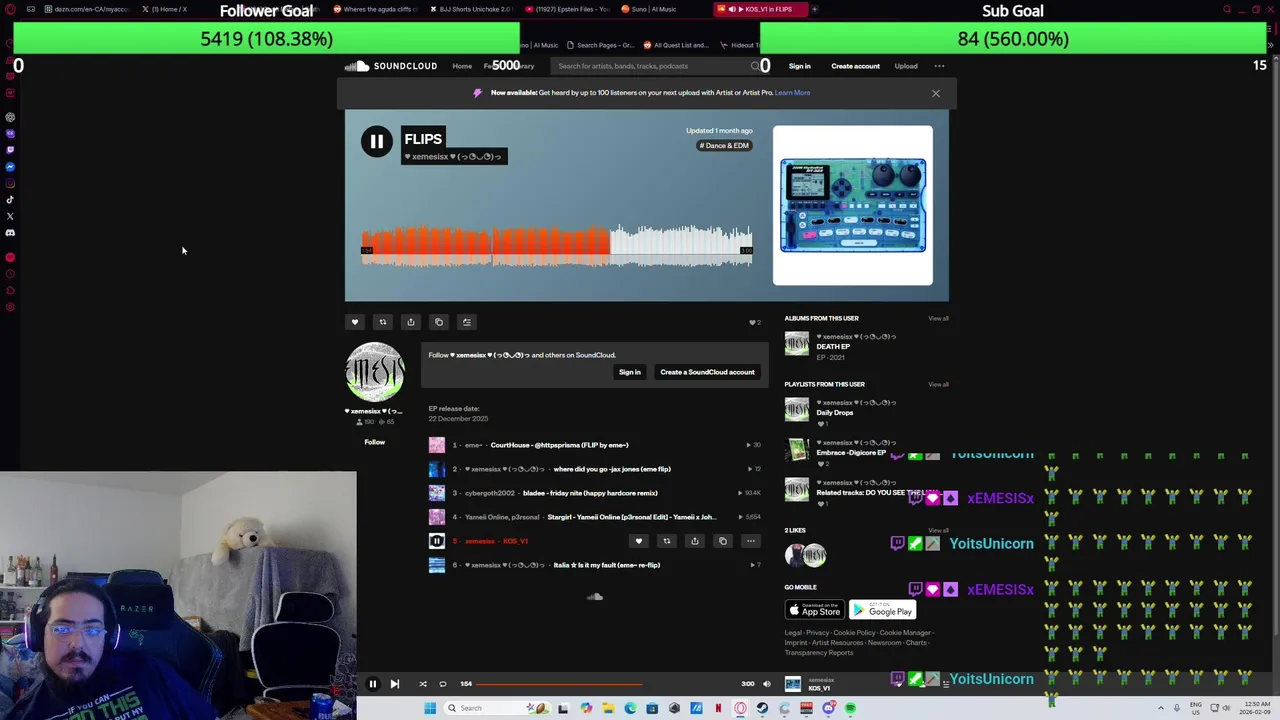This screenshot has width=1280, height=720.
Task: Click Sign in in the follow prompt
Action: coord(630,372)
